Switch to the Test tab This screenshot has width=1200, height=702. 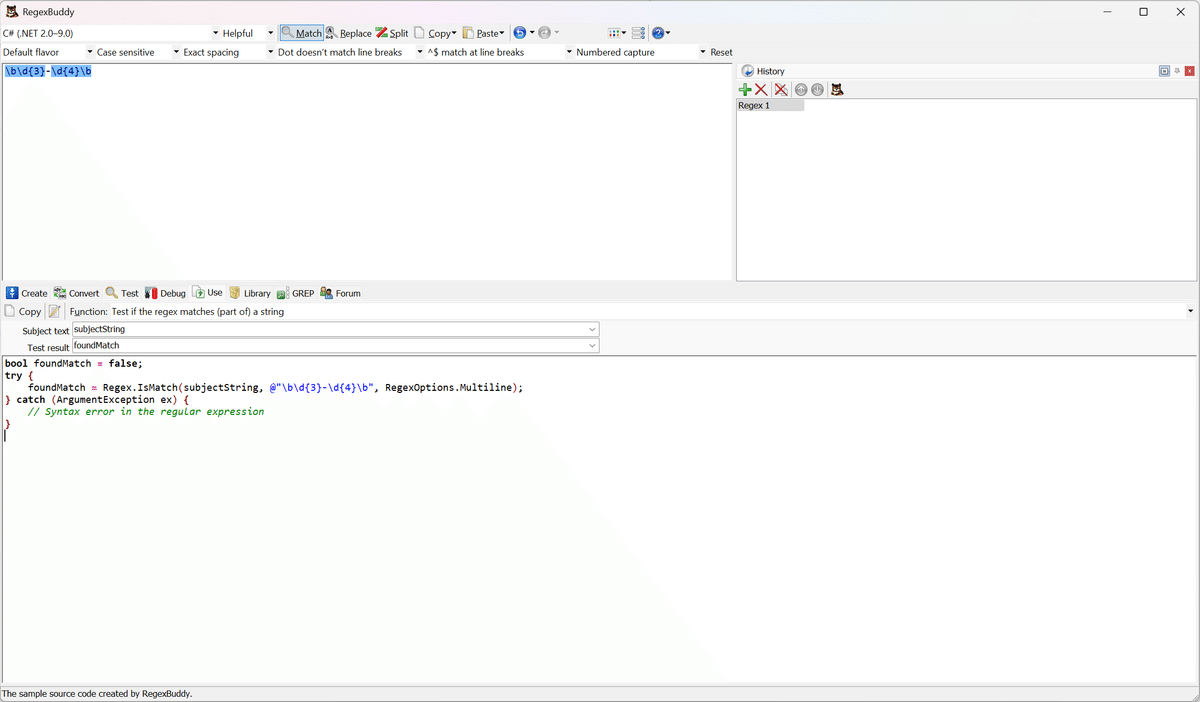pyautogui.click(x=121, y=292)
